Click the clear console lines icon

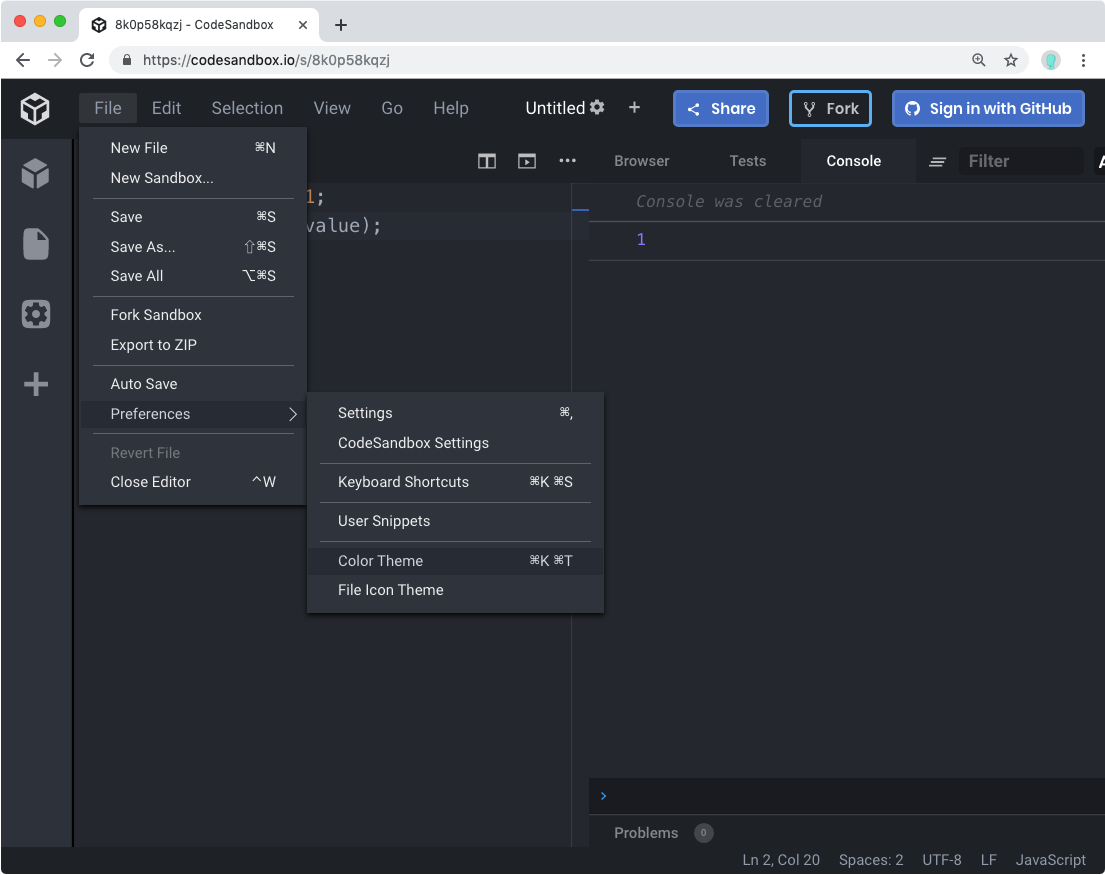click(937, 162)
